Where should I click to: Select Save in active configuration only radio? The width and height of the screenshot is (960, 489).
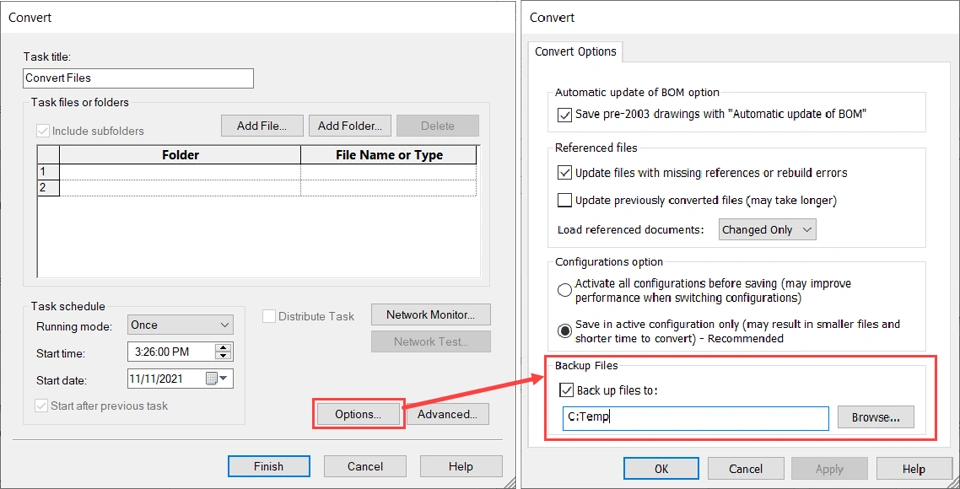coord(564,330)
